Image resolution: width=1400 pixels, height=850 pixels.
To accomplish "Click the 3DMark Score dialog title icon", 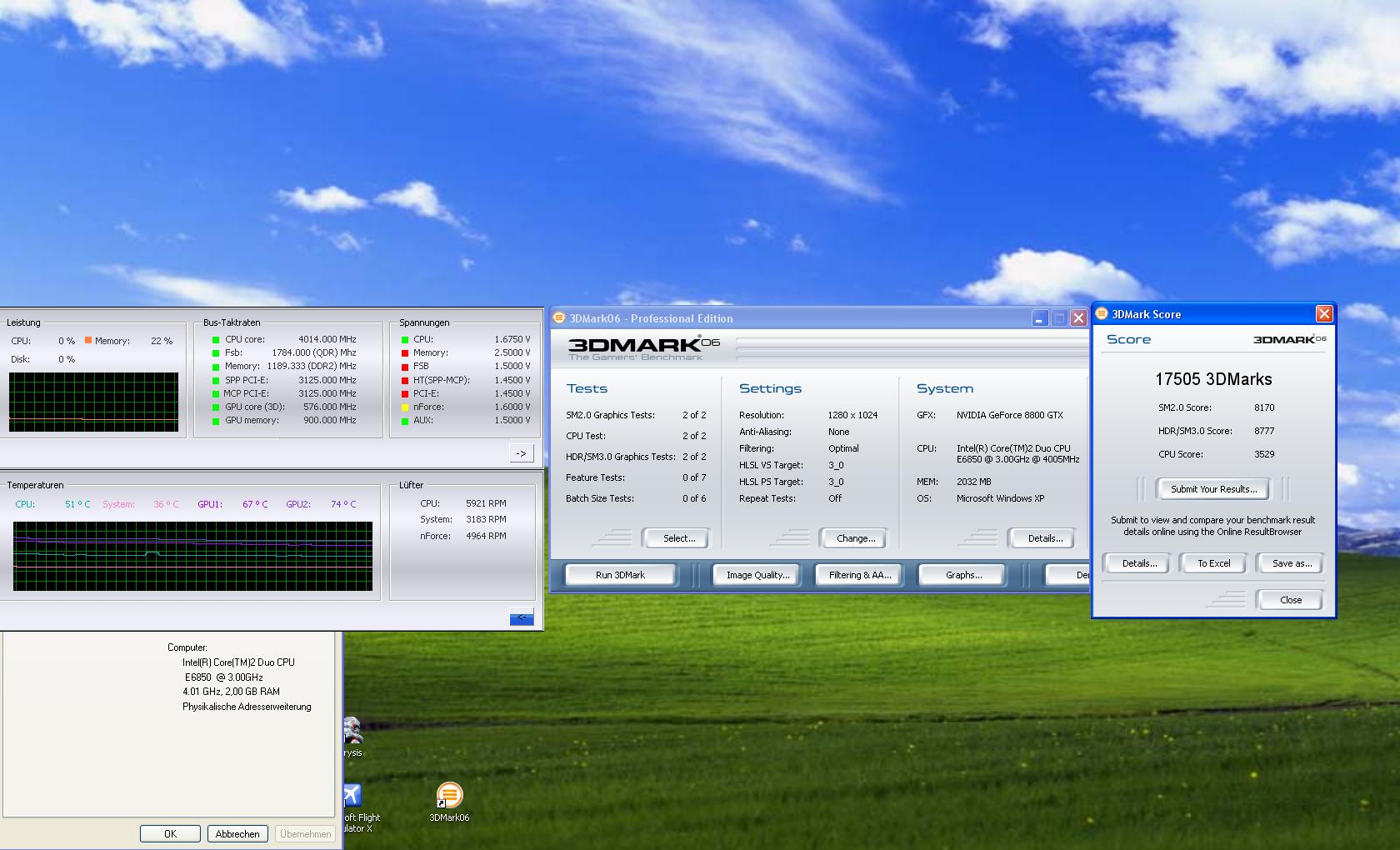I will 1102,313.
